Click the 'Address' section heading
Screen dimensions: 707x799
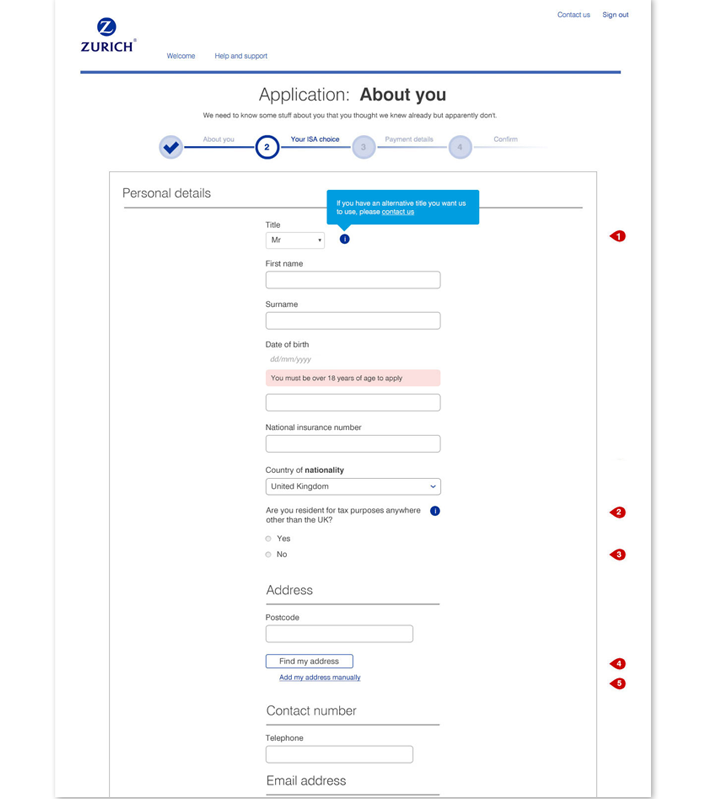click(x=289, y=590)
